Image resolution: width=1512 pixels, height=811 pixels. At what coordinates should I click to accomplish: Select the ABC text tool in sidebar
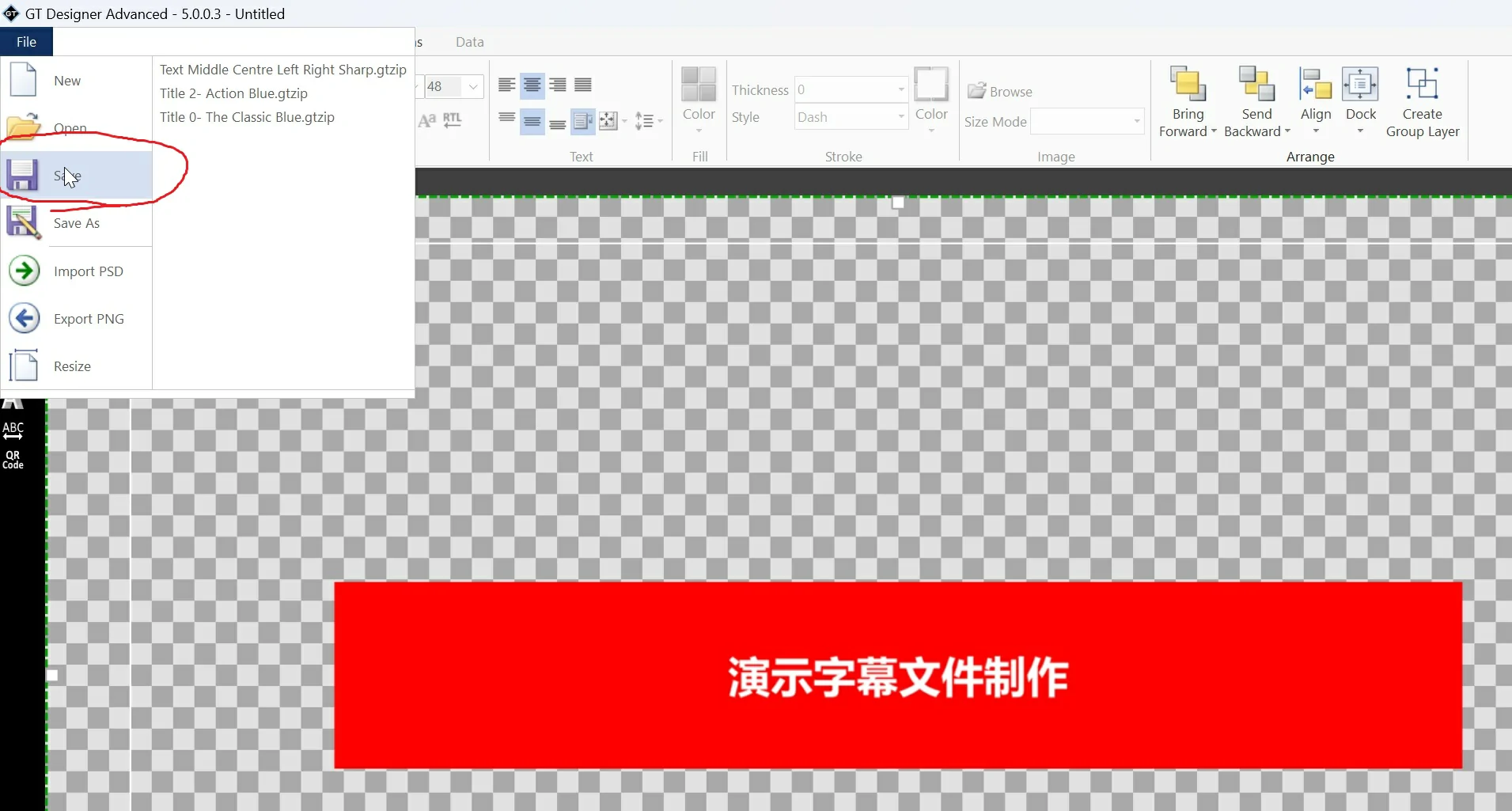point(13,430)
